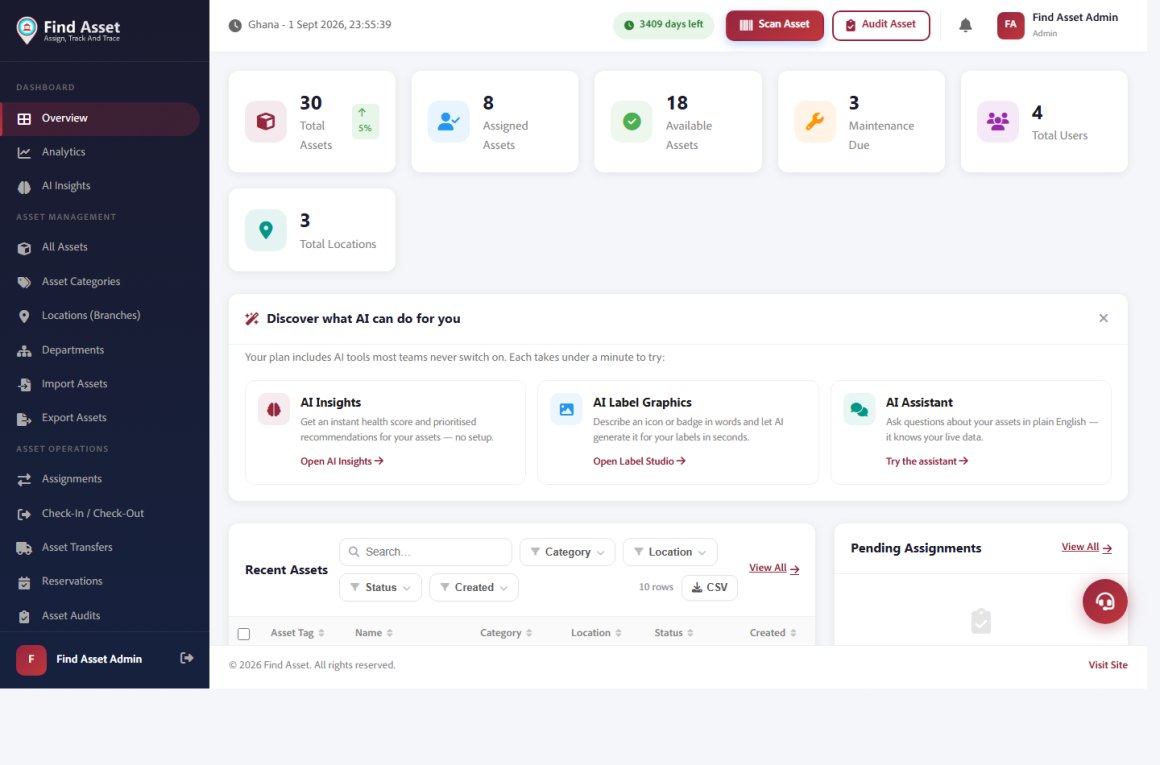The width and height of the screenshot is (1160, 765).
Task: Click the Find Asset logo pin icon
Action: [x=27, y=30]
